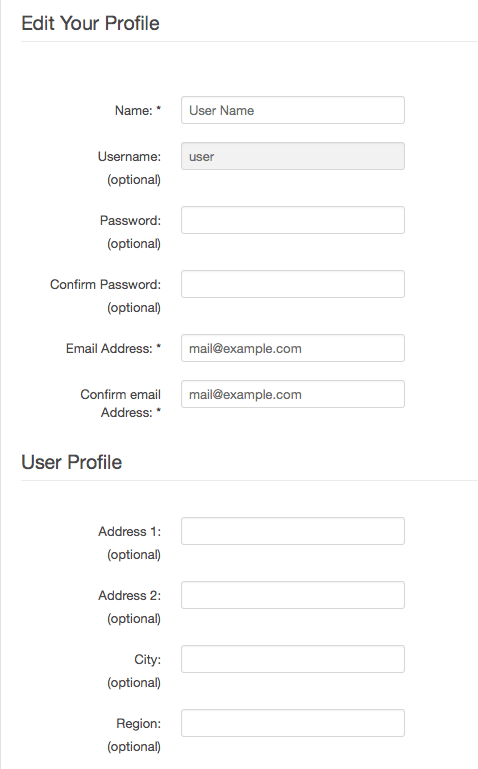Click the Password label
Image resolution: width=478 pixels, height=769 pixels.
(130, 220)
